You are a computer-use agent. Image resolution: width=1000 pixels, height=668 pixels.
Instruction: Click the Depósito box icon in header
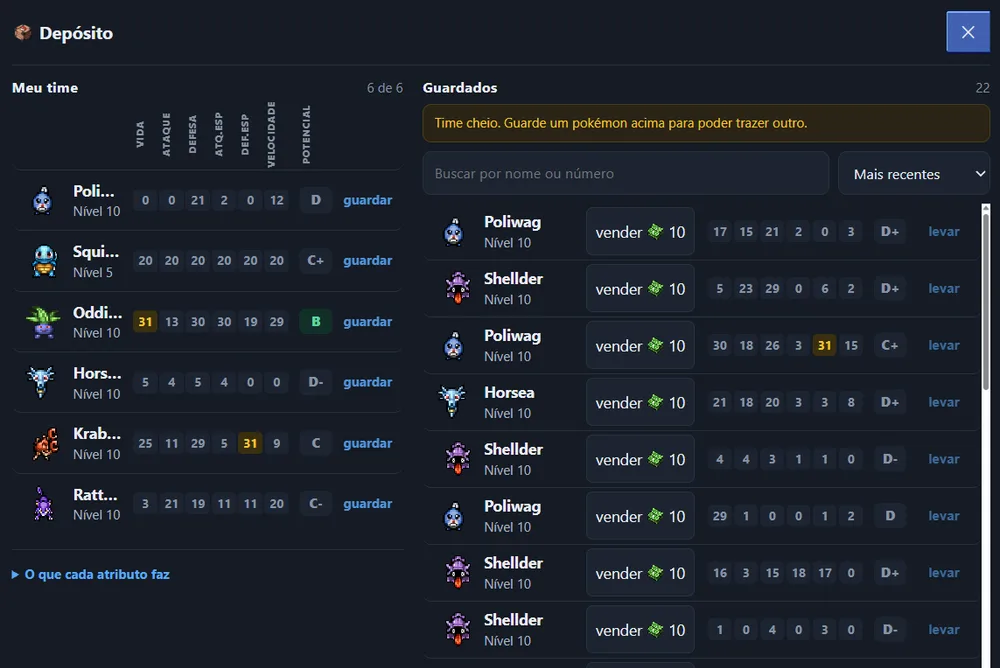click(x=23, y=33)
